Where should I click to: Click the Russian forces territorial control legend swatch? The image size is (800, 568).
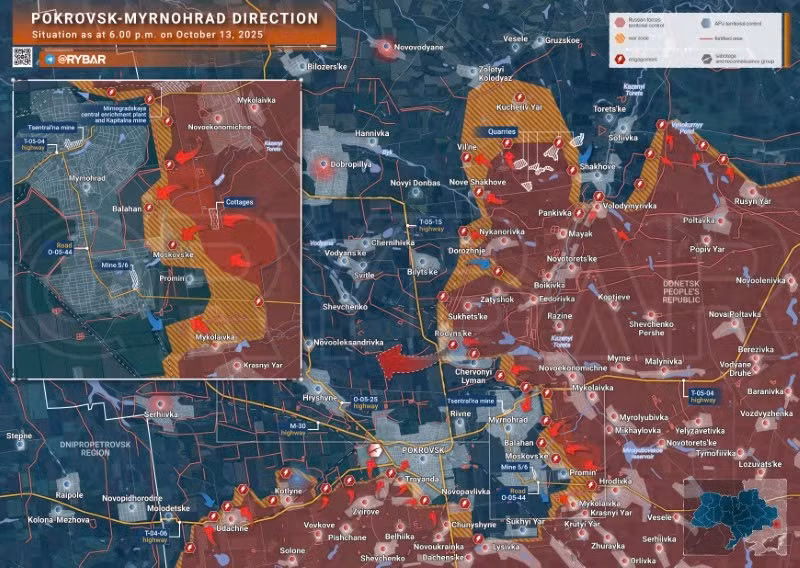pos(619,22)
